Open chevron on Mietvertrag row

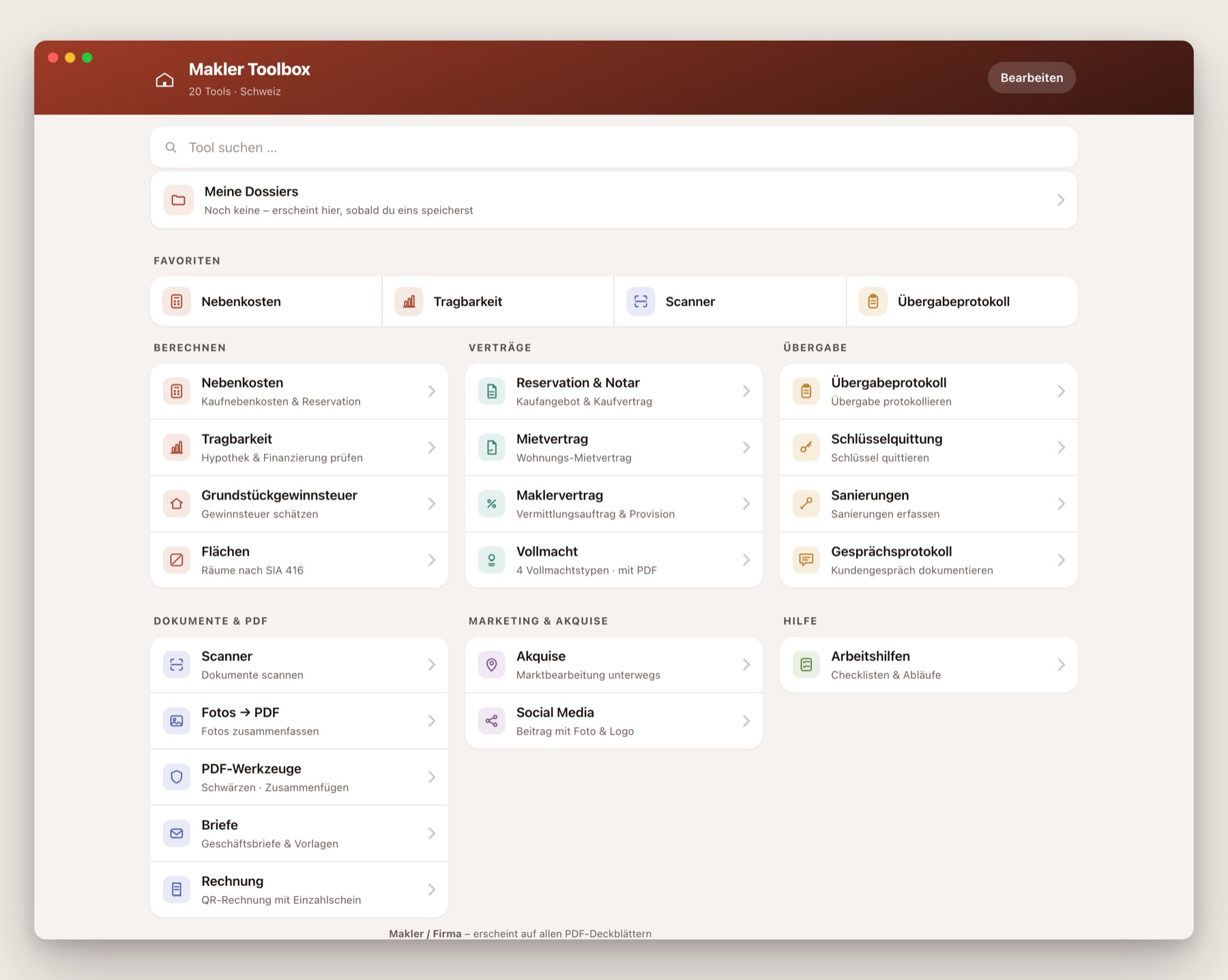click(x=746, y=447)
